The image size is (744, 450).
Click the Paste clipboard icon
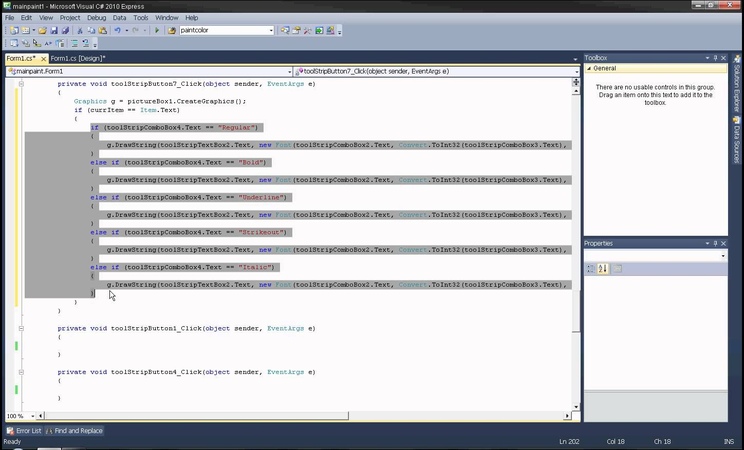102,30
